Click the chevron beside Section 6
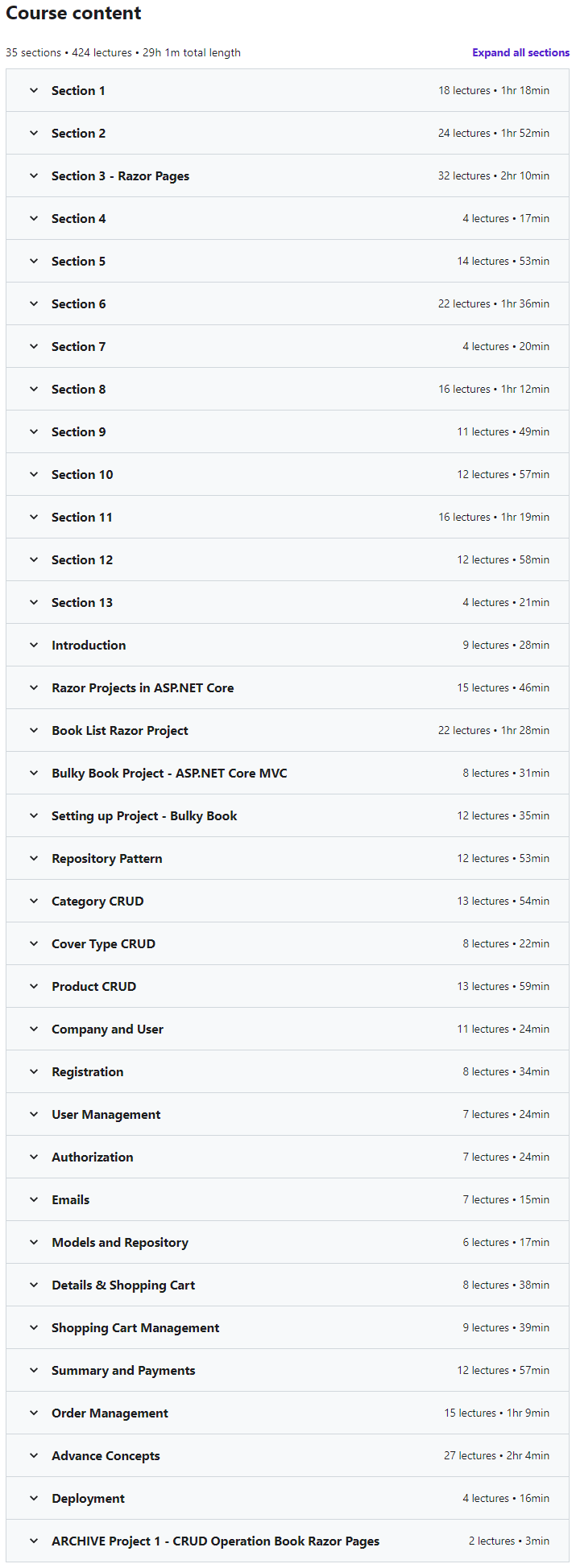Image resolution: width=576 pixels, height=1568 pixels. coord(34,304)
